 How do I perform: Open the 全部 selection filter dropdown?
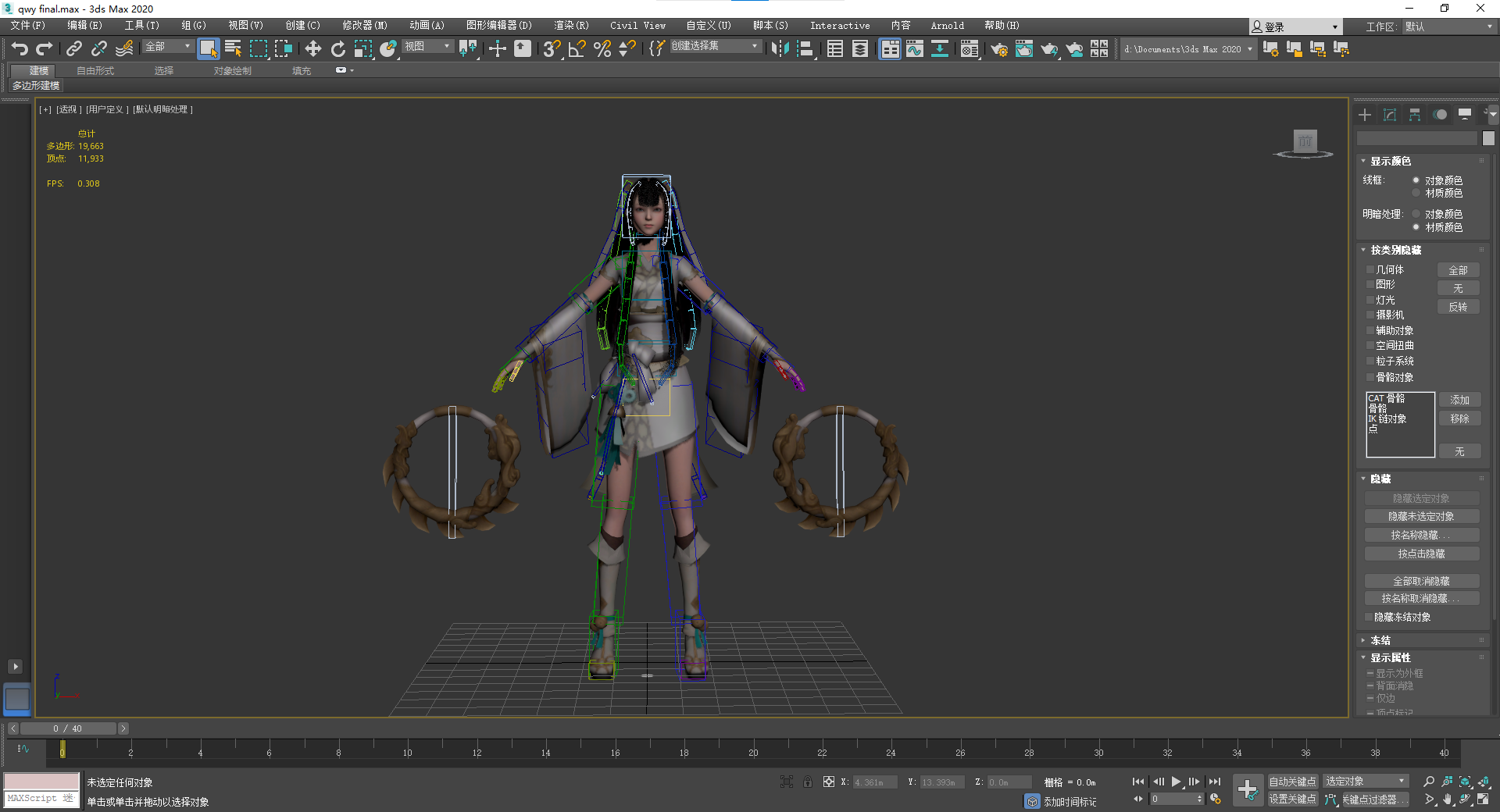tap(167, 47)
